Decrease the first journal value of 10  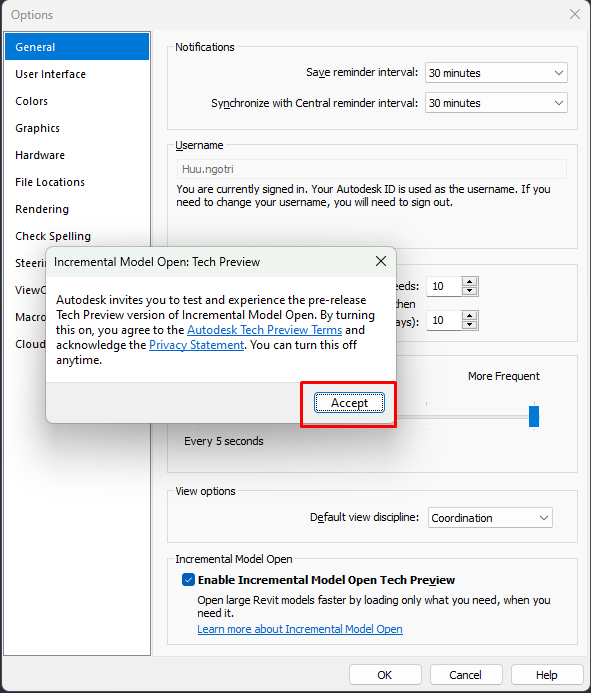[x=469, y=291]
